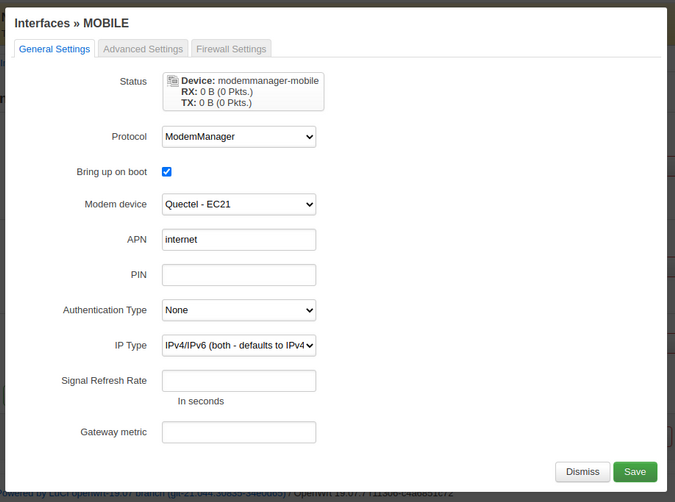Dismiss the interface dialog

click(x=582, y=472)
